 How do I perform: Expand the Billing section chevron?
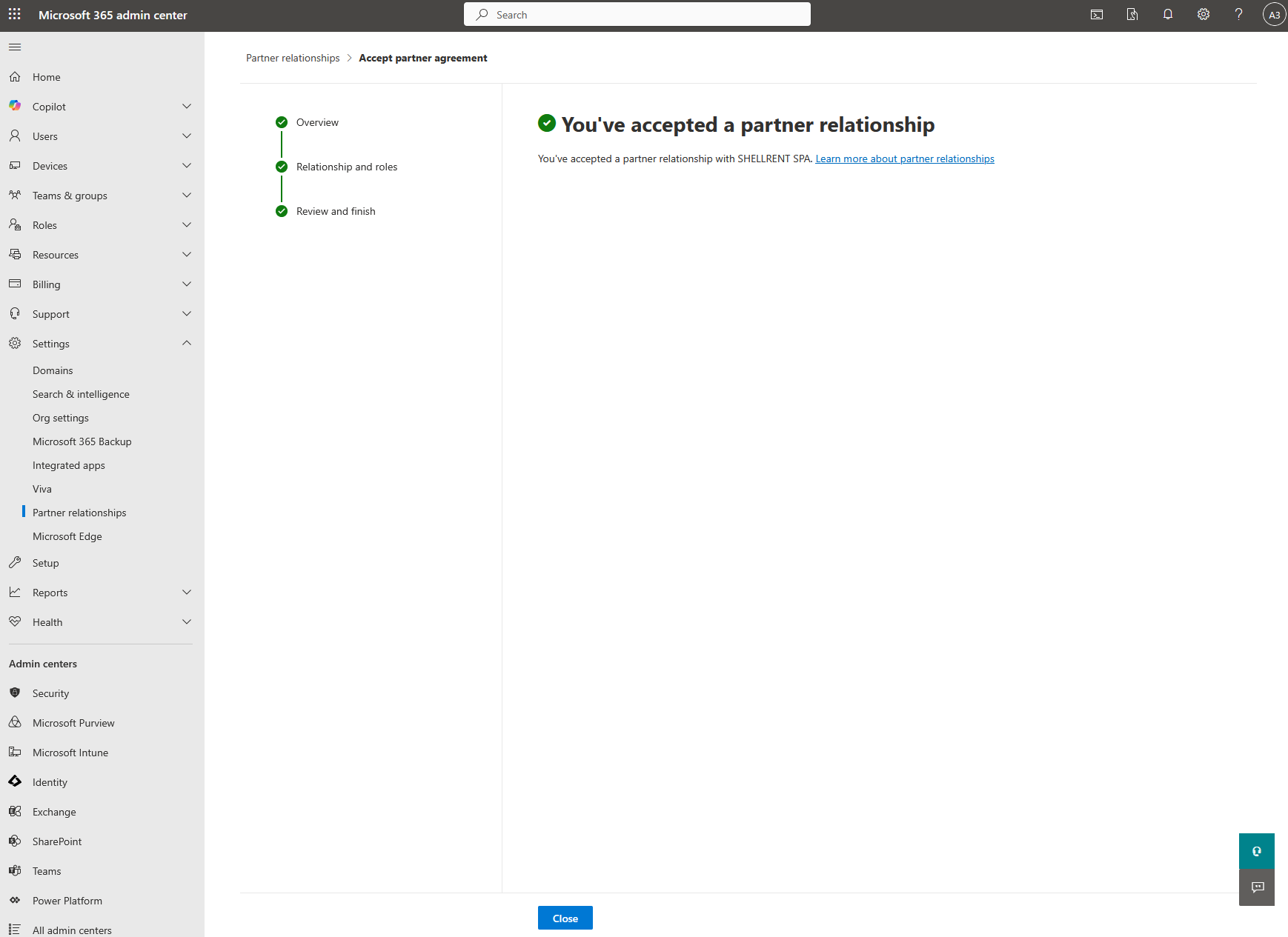[x=187, y=284]
